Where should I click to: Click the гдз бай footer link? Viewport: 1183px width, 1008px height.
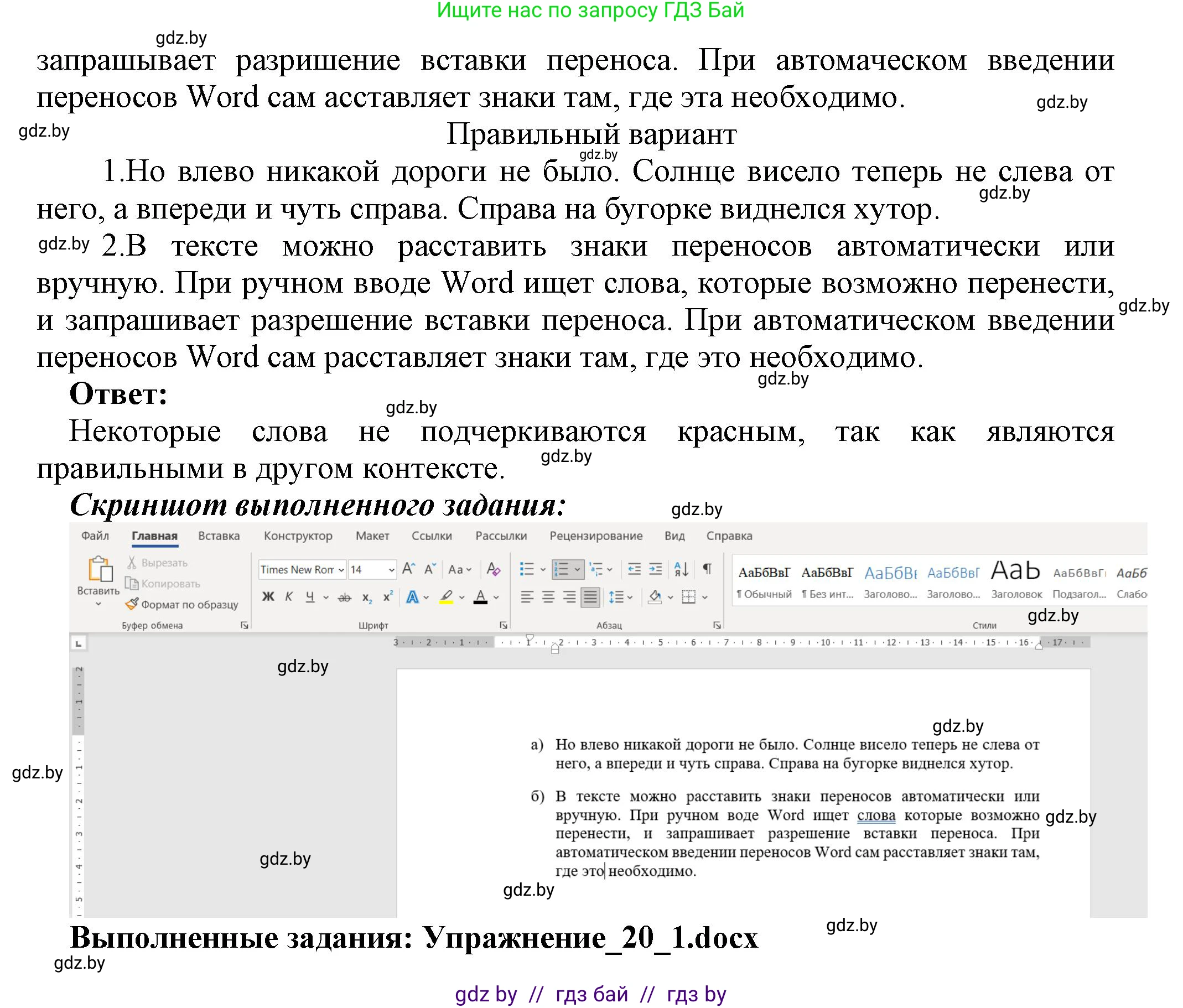click(x=591, y=994)
